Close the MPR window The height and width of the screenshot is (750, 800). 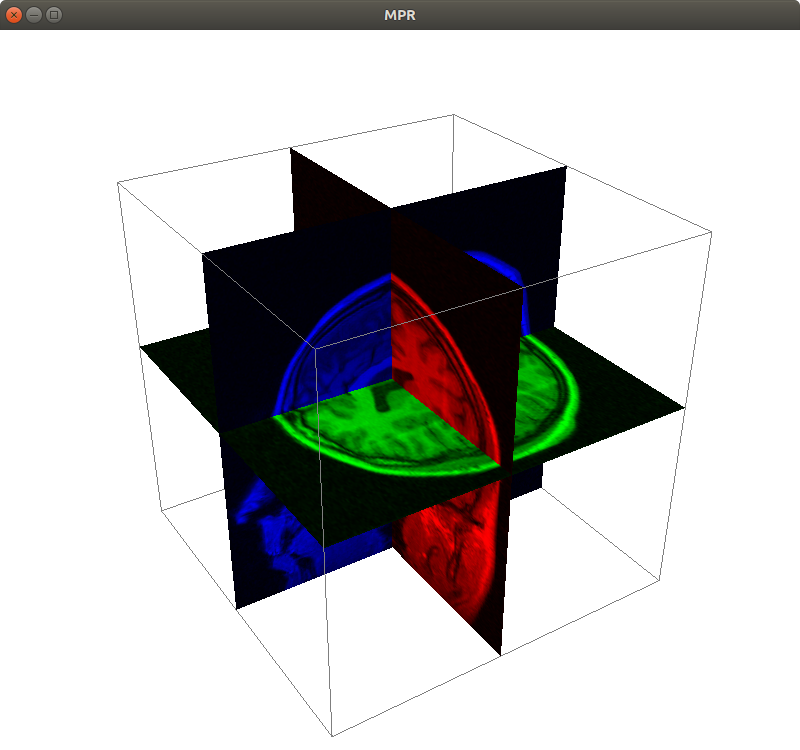(x=14, y=15)
